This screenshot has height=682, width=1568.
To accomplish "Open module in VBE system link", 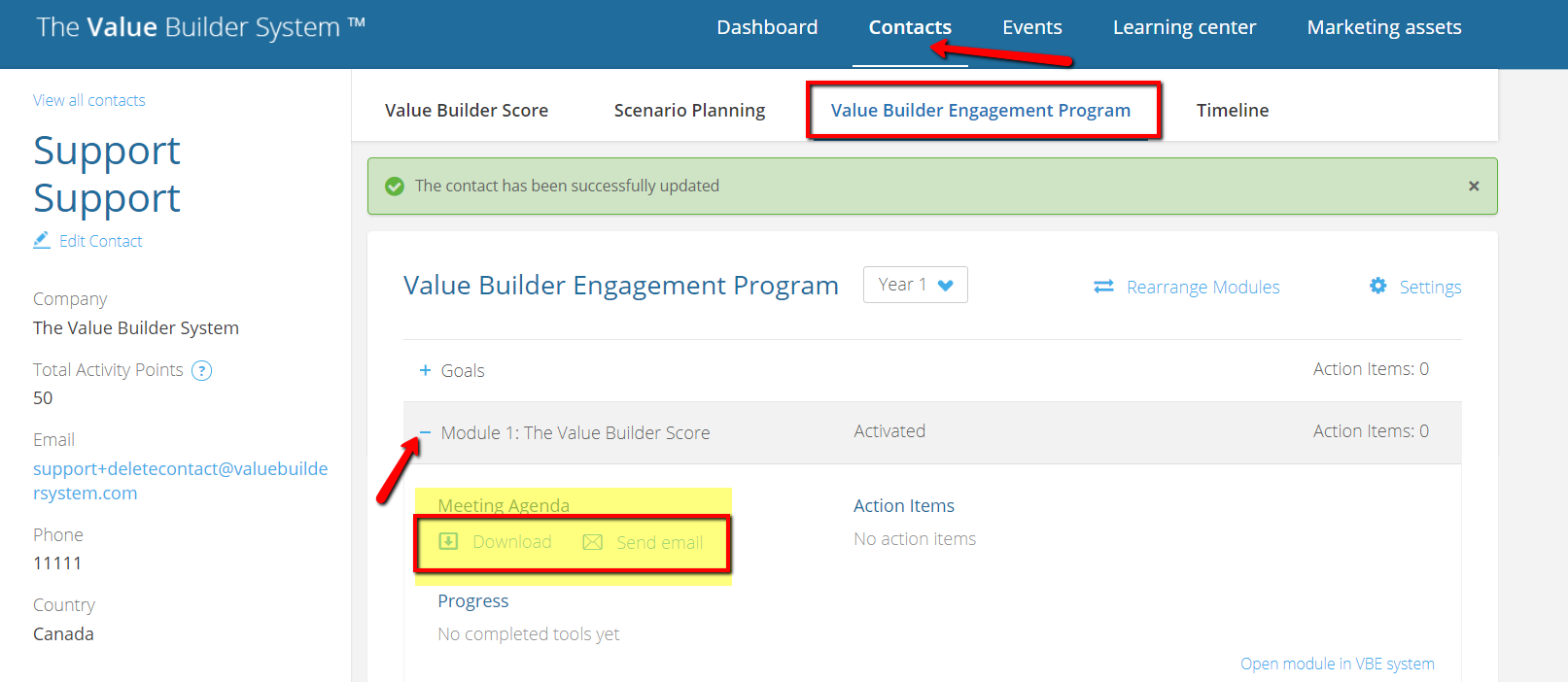I will tap(1338, 664).
